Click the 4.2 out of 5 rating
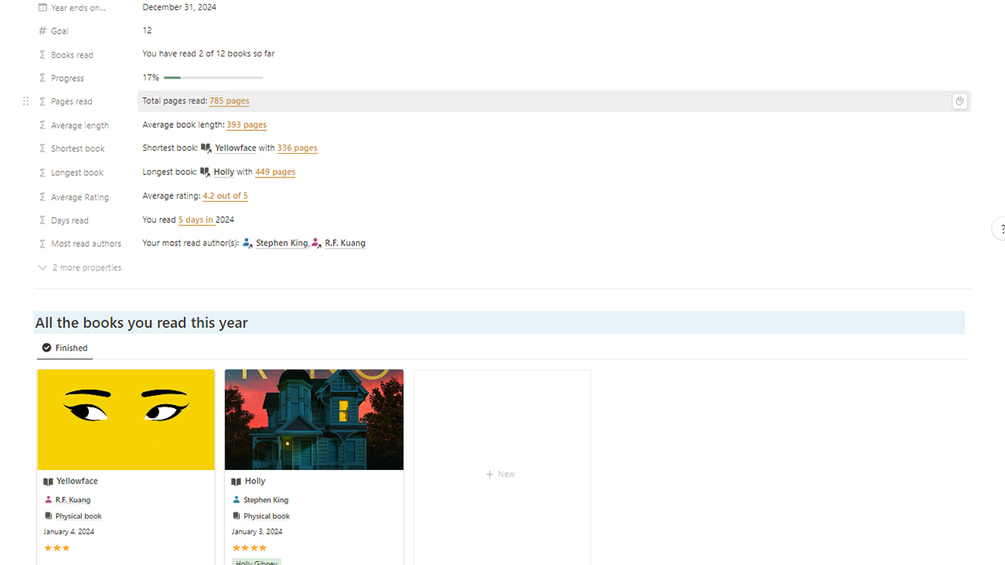 (225, 196)
